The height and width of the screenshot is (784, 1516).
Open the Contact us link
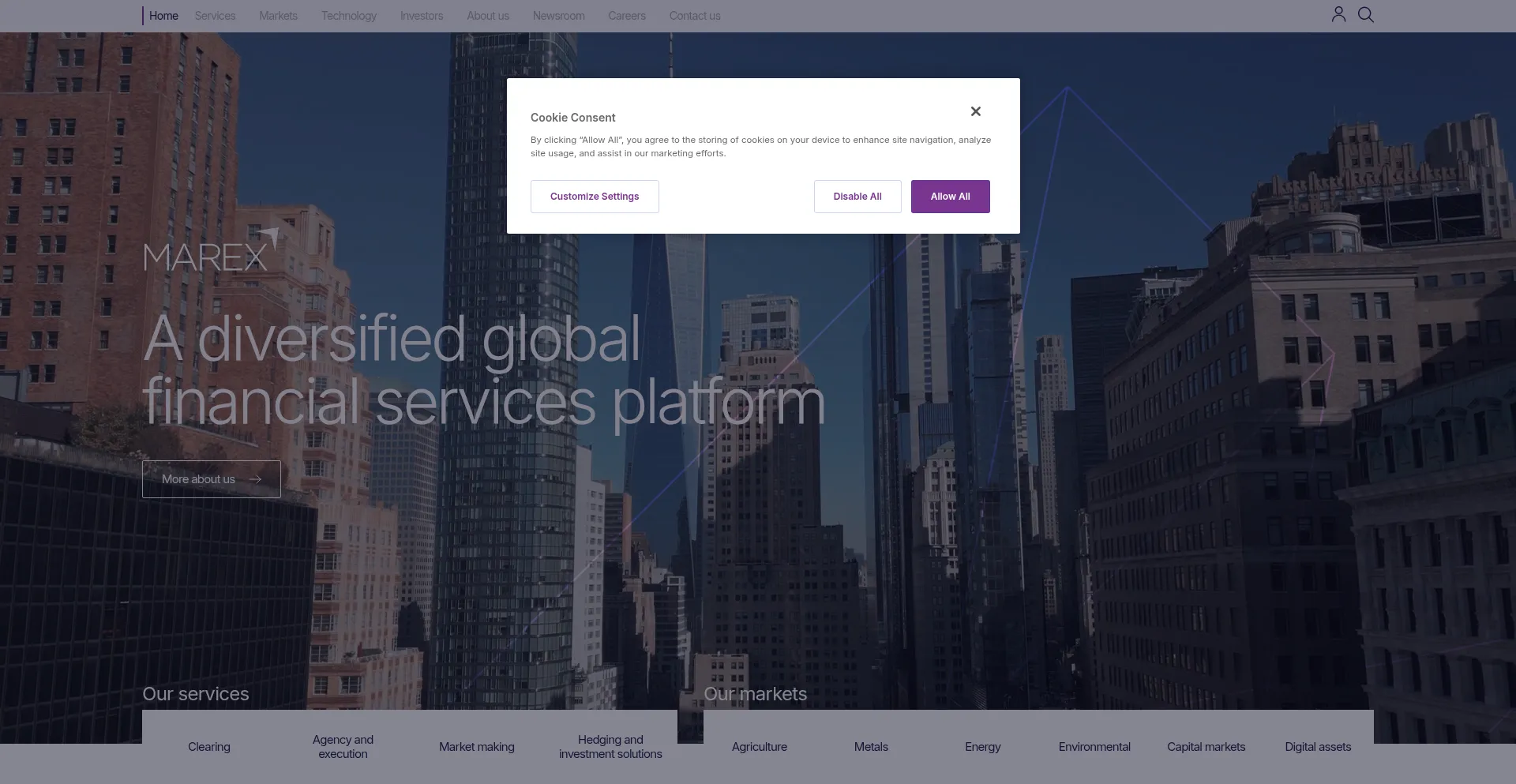695,16
